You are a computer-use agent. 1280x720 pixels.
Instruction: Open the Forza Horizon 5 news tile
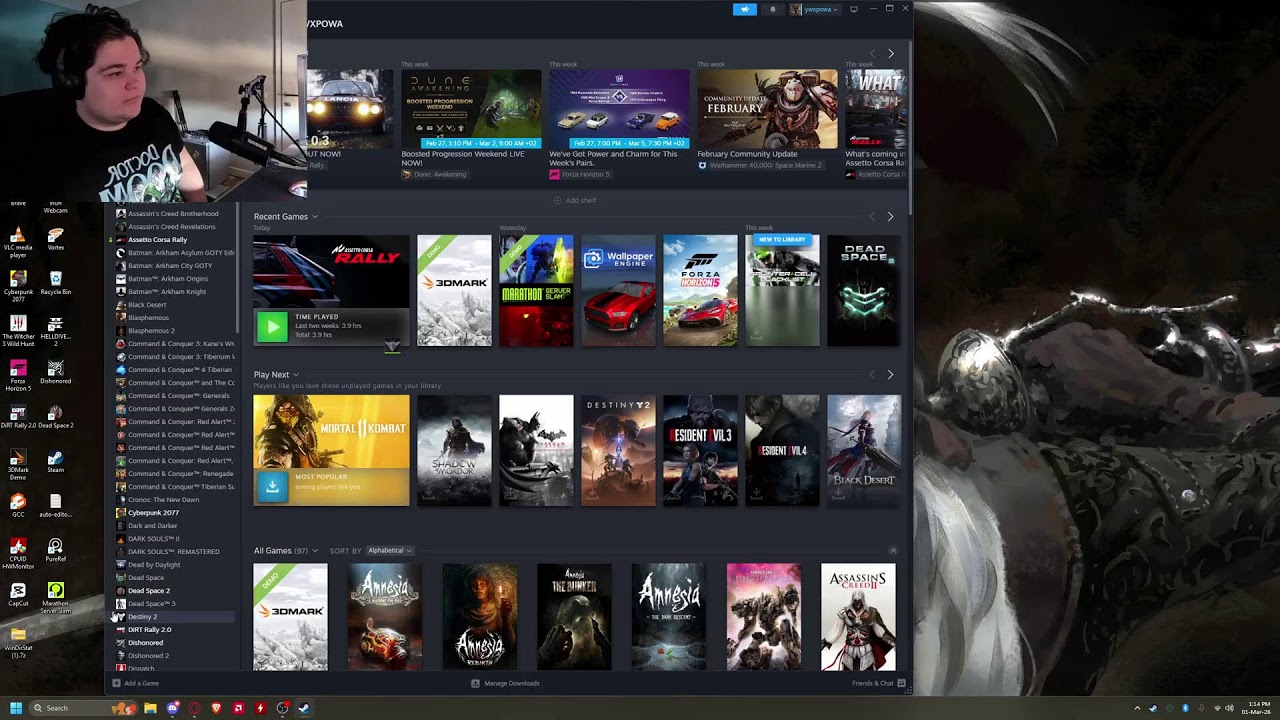(x=619, y=109)
